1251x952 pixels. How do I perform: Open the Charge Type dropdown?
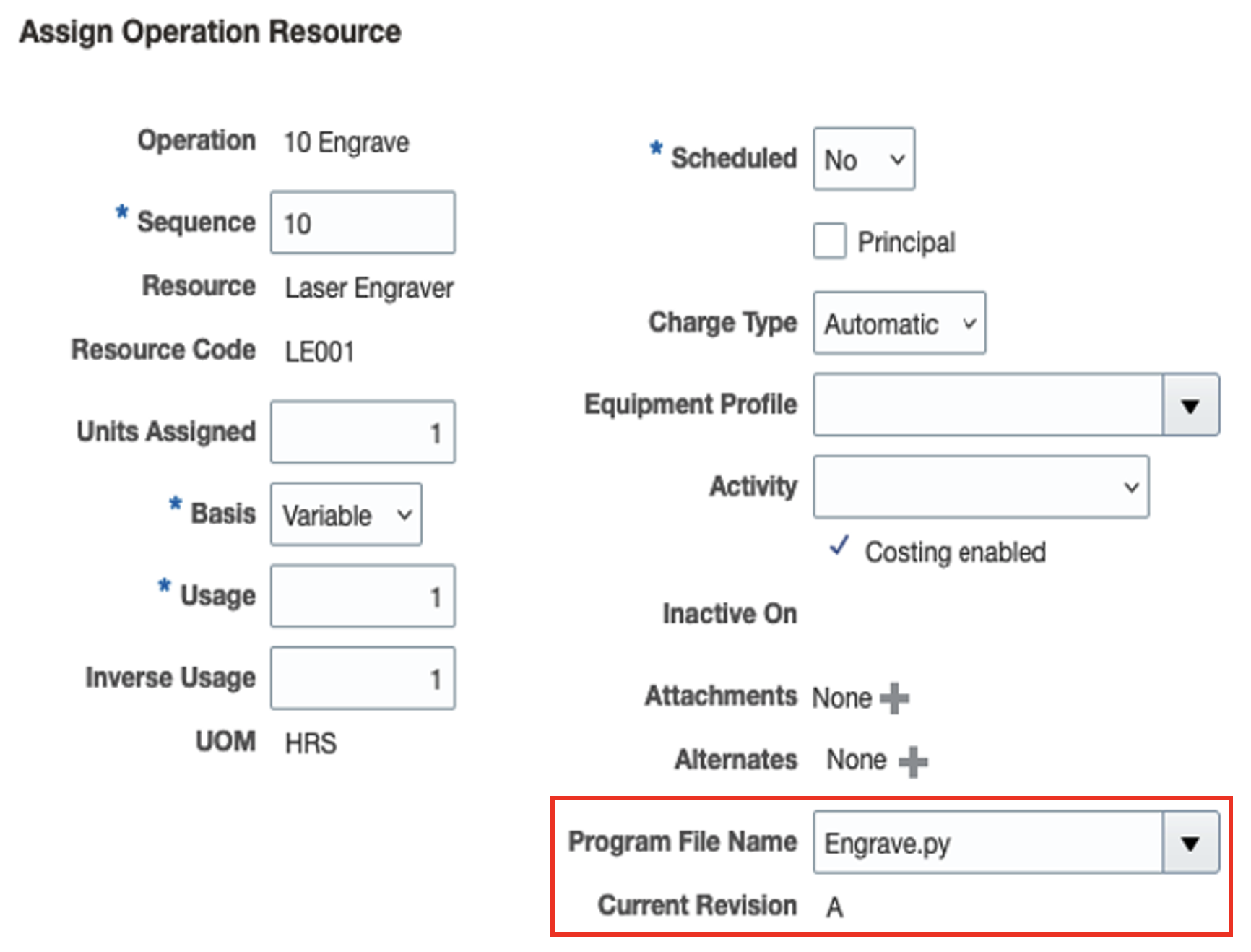pos(899,324)
